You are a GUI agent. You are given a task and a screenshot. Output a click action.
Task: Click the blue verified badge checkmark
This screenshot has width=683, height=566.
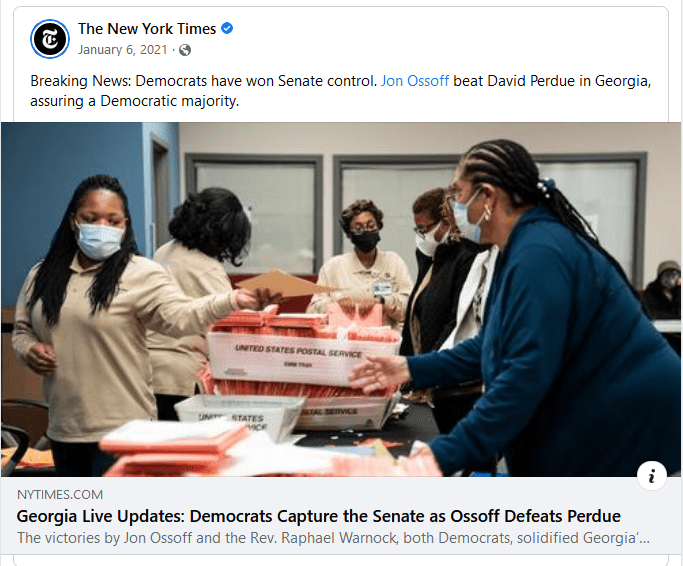(x=227, y=28)
